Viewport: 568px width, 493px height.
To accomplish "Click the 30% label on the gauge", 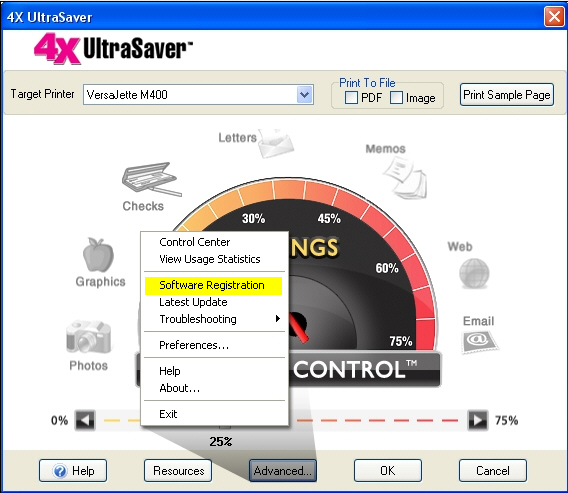I will click(253, 218).
